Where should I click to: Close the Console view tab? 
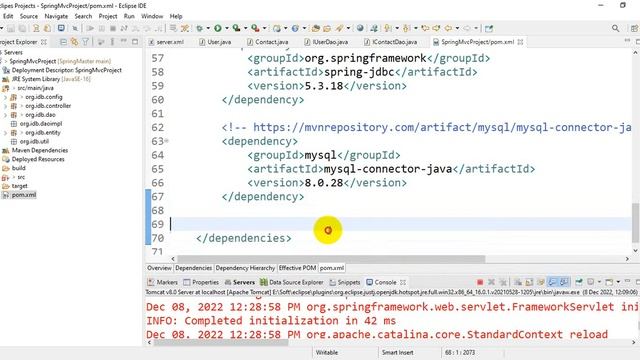coord(403,282)
